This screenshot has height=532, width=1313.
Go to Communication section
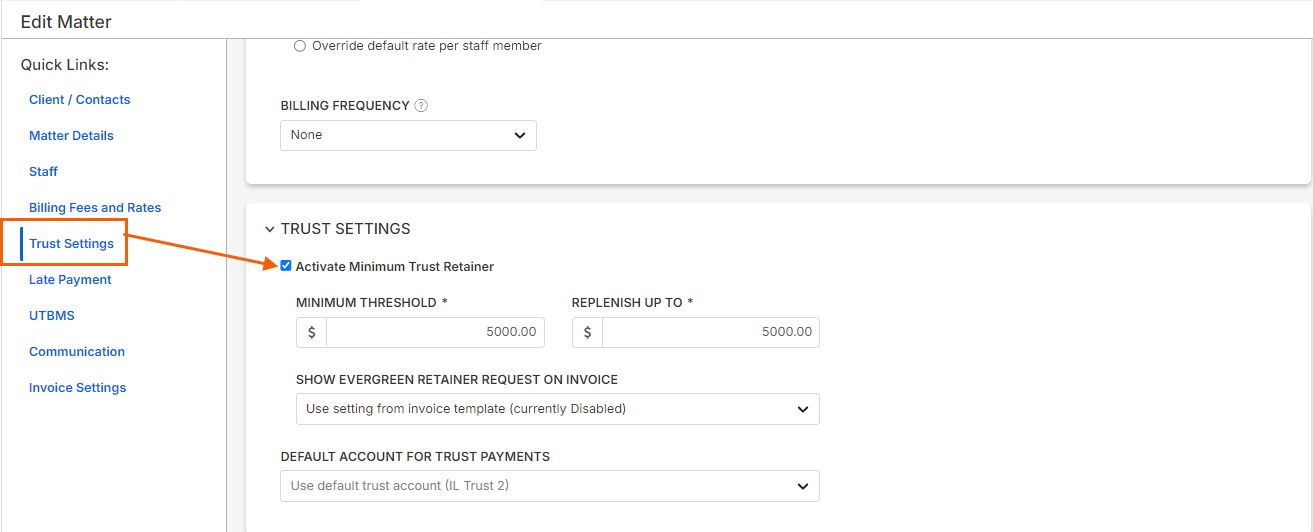pyautogui.click(x=77, y=352)
